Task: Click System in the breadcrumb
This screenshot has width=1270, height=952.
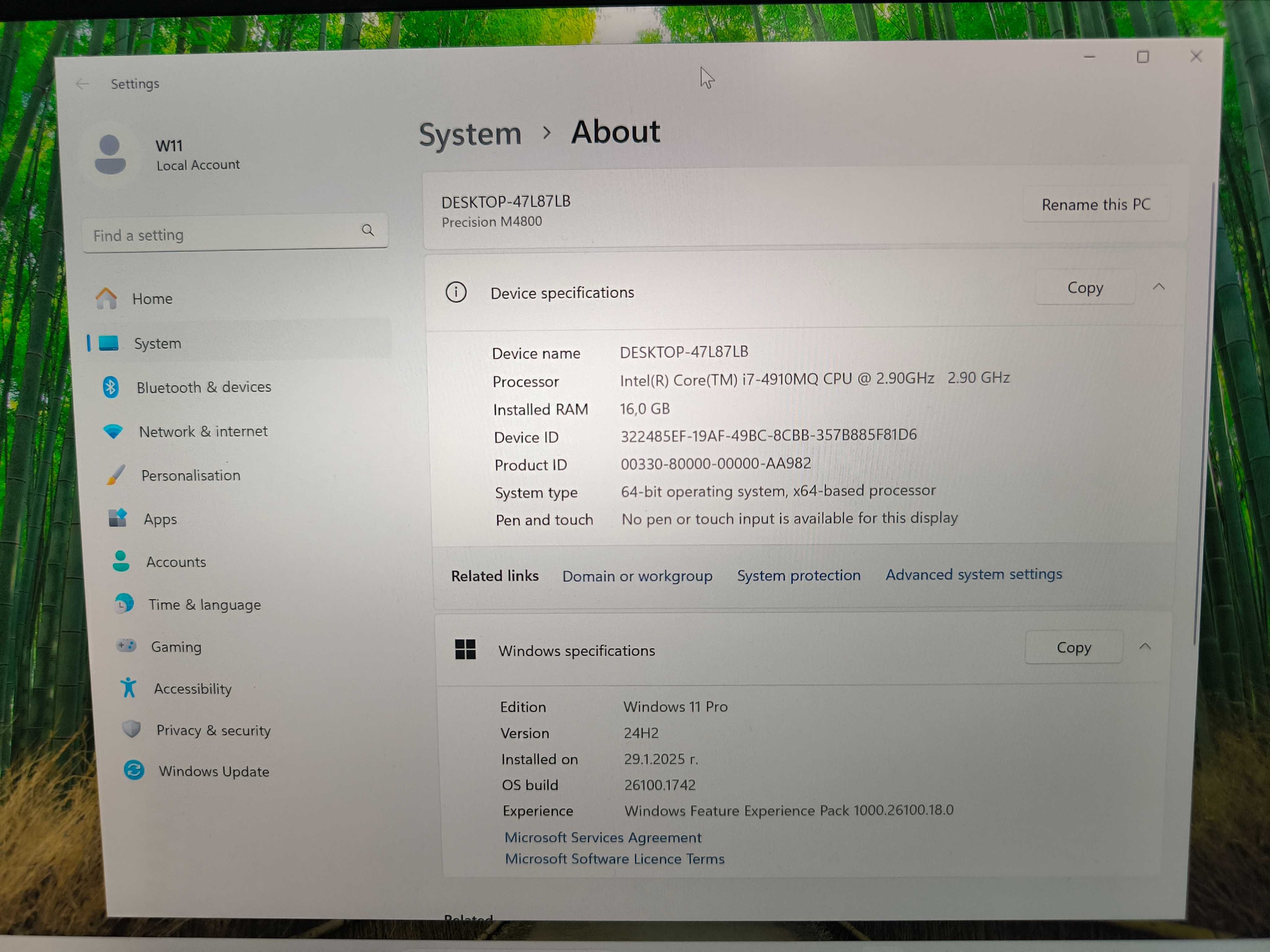Action: 470,135
